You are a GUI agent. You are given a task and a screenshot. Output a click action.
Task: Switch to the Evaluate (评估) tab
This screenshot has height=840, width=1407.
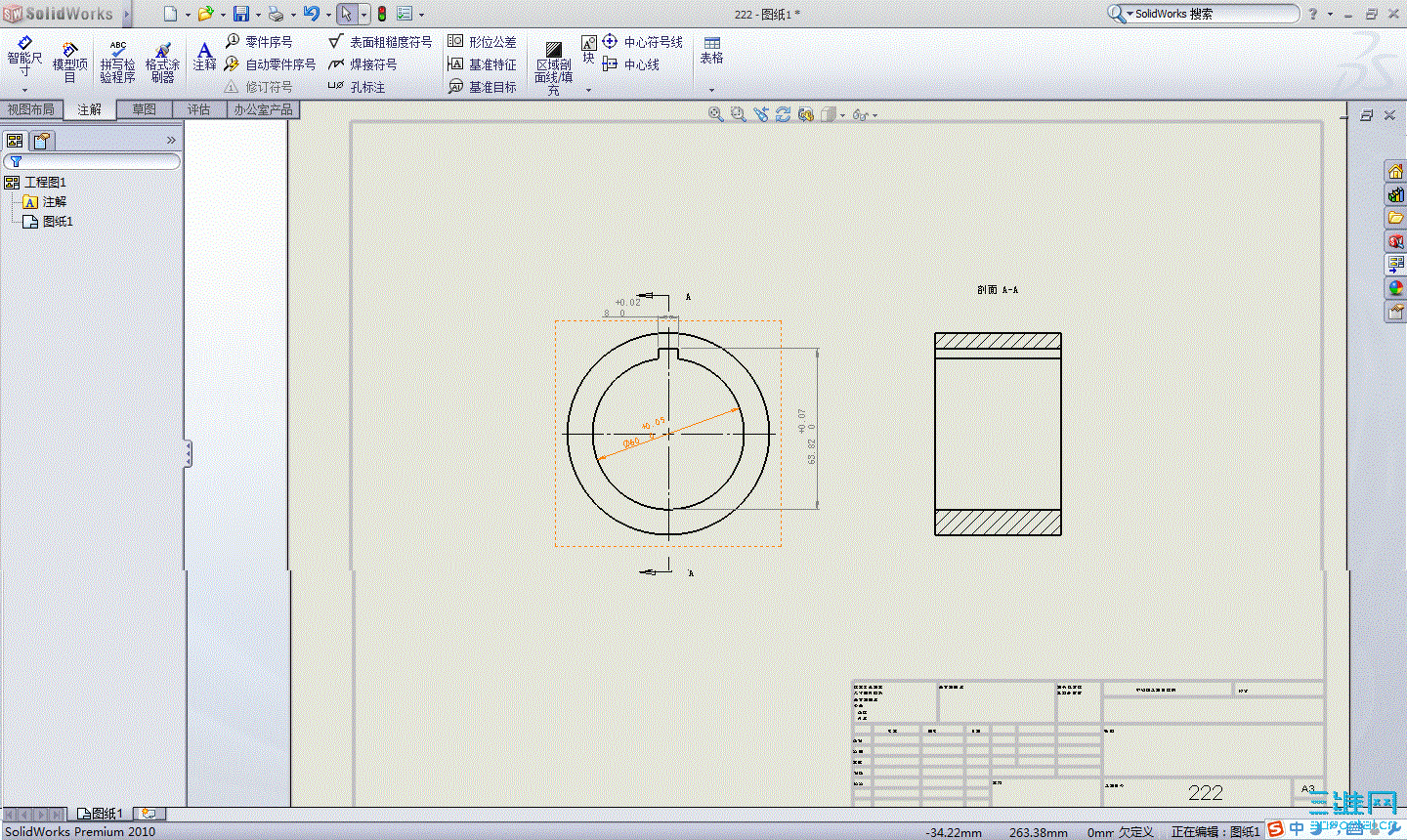point(199,109)
